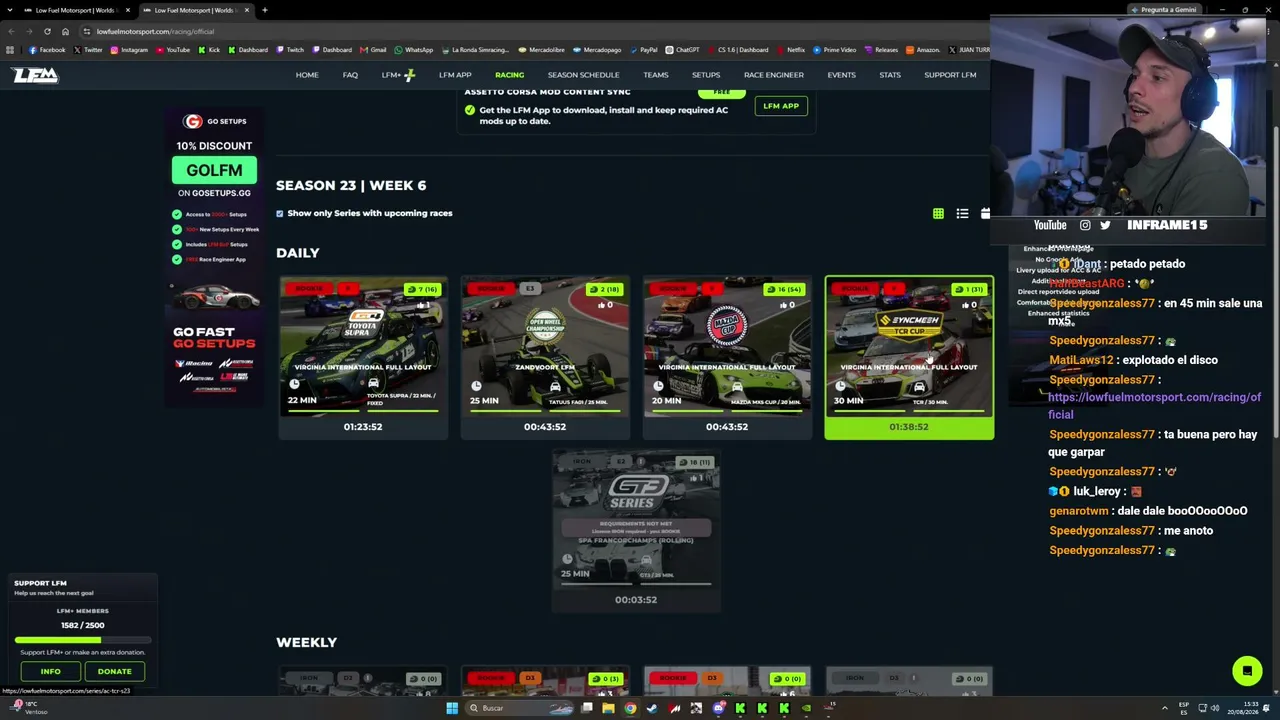Open the Open Wheel Championship Zandvoort card
Screen dimensions: 1280x720
pos(545,357)
